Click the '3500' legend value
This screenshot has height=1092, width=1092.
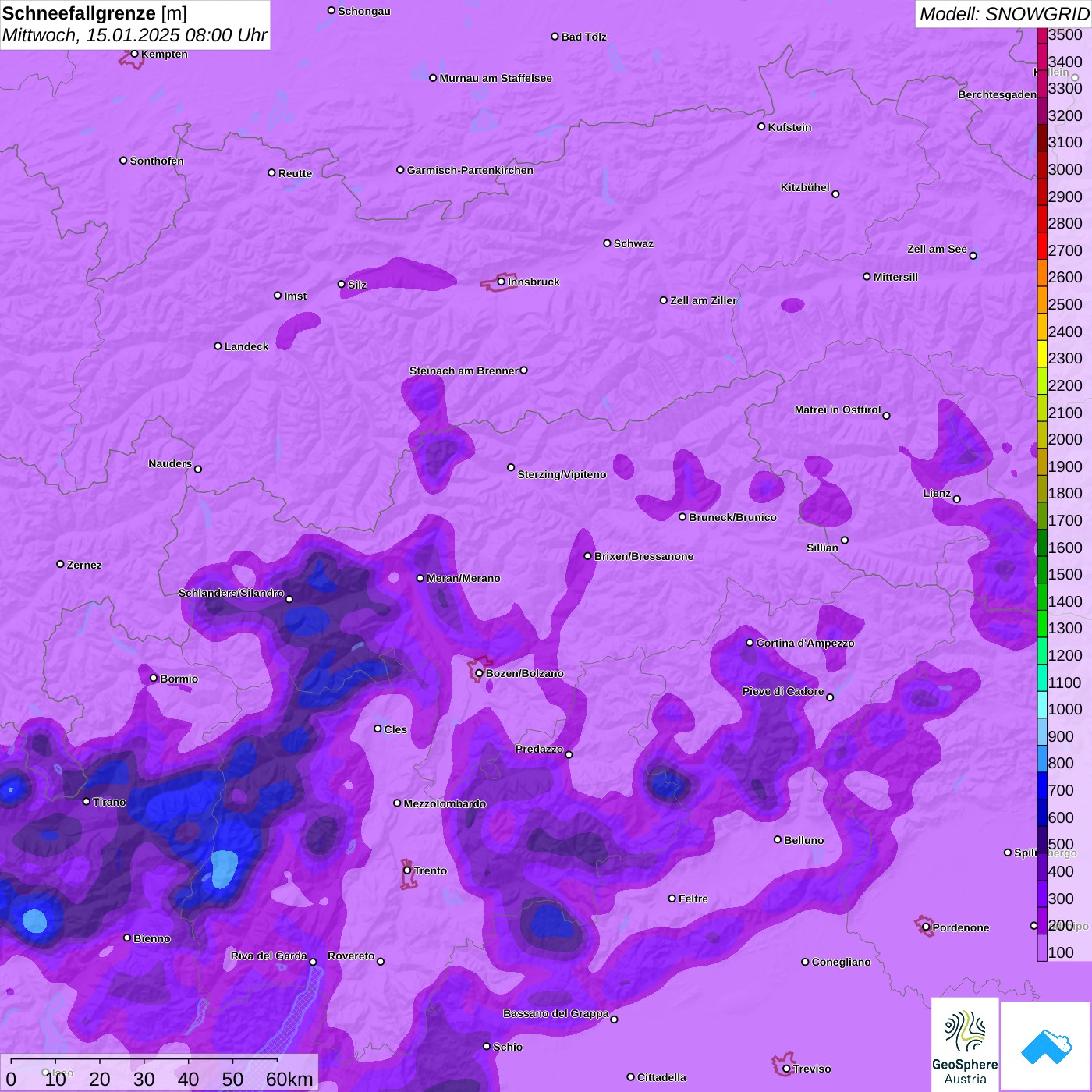pyautogui.click(x=1065, y=34)
